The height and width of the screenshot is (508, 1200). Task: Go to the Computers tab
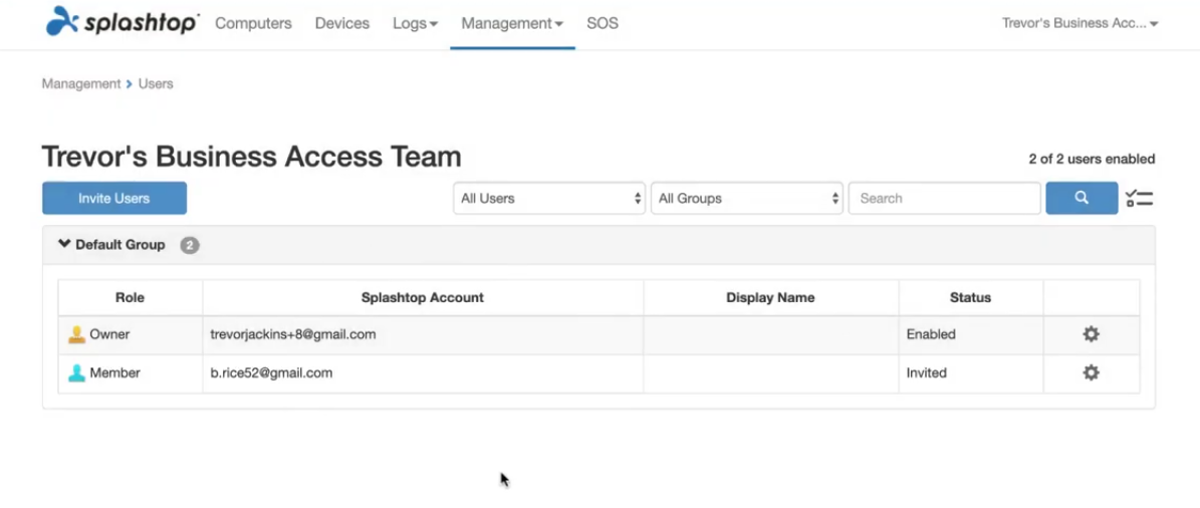click(x=254, y=23)
